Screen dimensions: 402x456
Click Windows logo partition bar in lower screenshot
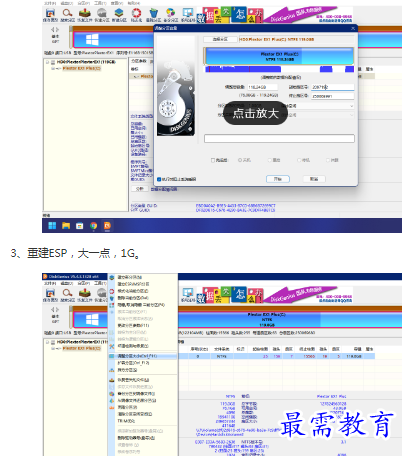(91, 320)
